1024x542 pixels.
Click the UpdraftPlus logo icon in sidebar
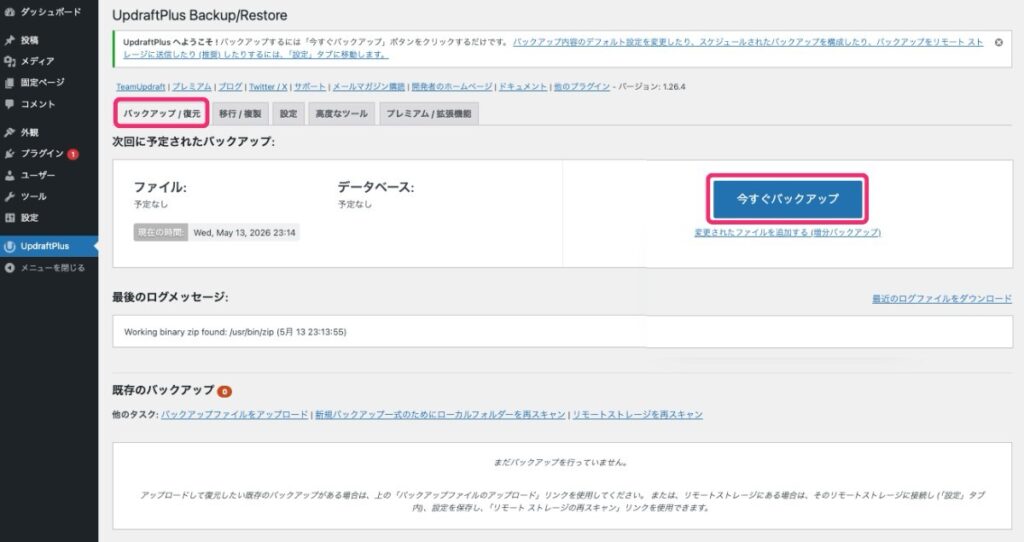coord(9,246)
